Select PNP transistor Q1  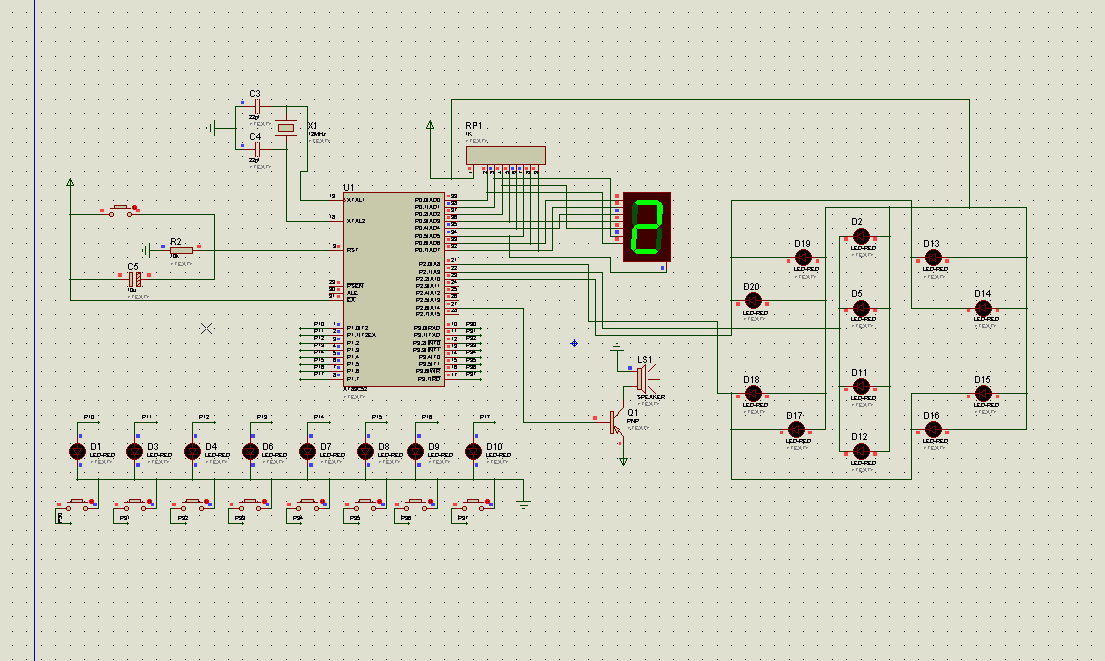point(616,423)
